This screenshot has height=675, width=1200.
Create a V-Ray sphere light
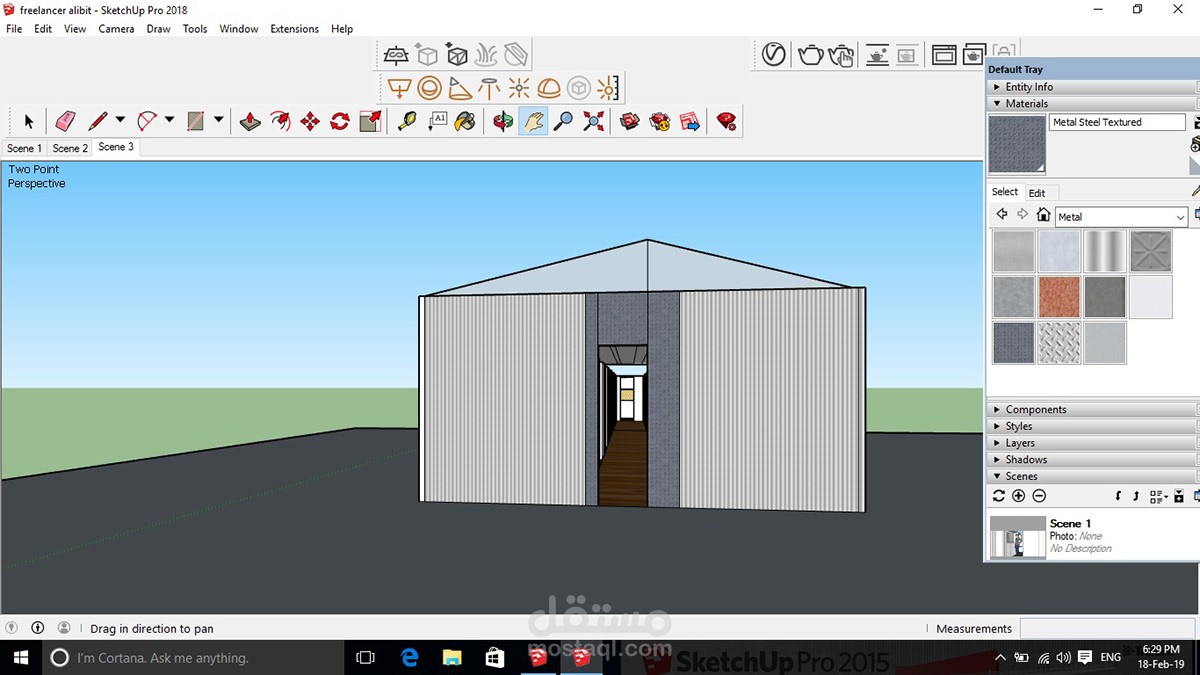pyautogui.click(x=429, y=87)
